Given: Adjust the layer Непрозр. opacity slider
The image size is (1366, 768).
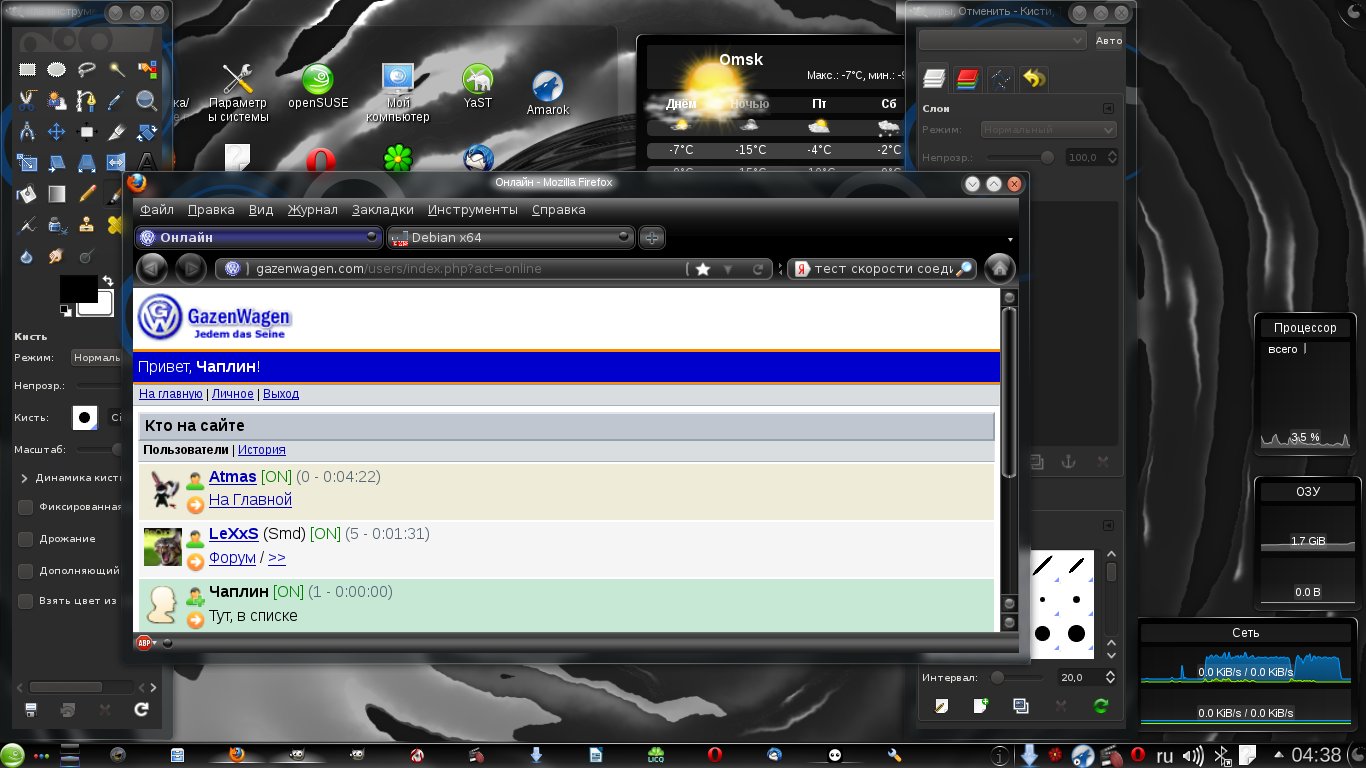Looking at the screenshot, I should [1021, 157].
